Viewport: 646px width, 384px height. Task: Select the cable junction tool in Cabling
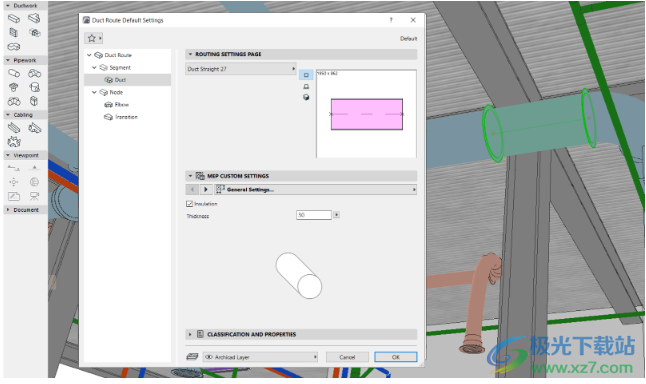[x=14, y=142]
